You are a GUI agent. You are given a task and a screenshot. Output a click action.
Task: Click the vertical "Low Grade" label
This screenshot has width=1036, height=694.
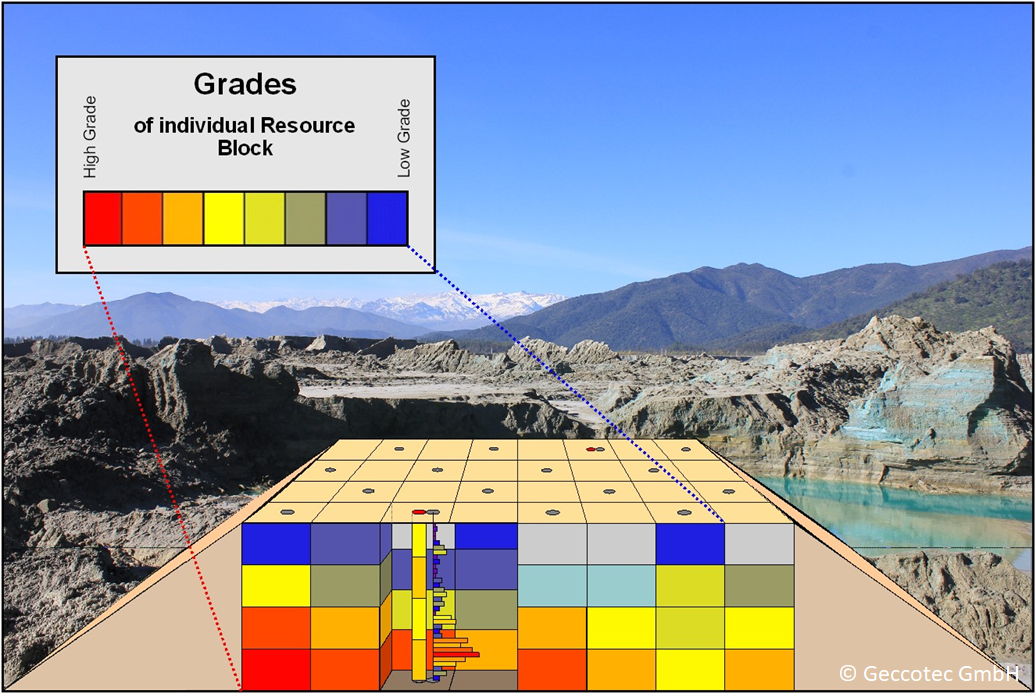pos(404,138)
